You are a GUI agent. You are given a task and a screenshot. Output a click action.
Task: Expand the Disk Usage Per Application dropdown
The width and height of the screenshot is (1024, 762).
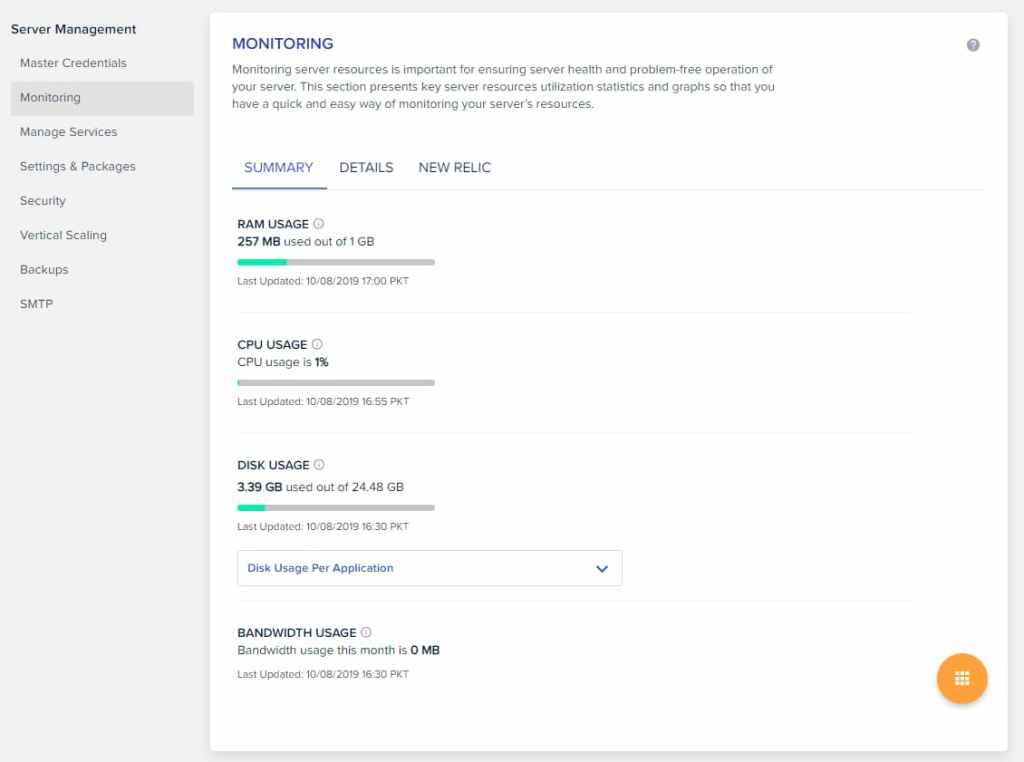429,567
